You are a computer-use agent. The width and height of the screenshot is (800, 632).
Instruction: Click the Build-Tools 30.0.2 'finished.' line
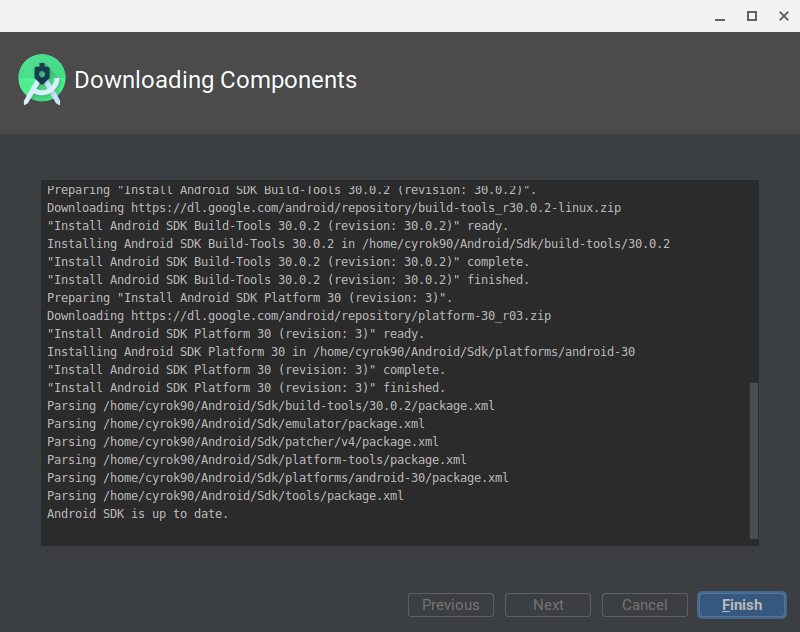tap(288, 280)
